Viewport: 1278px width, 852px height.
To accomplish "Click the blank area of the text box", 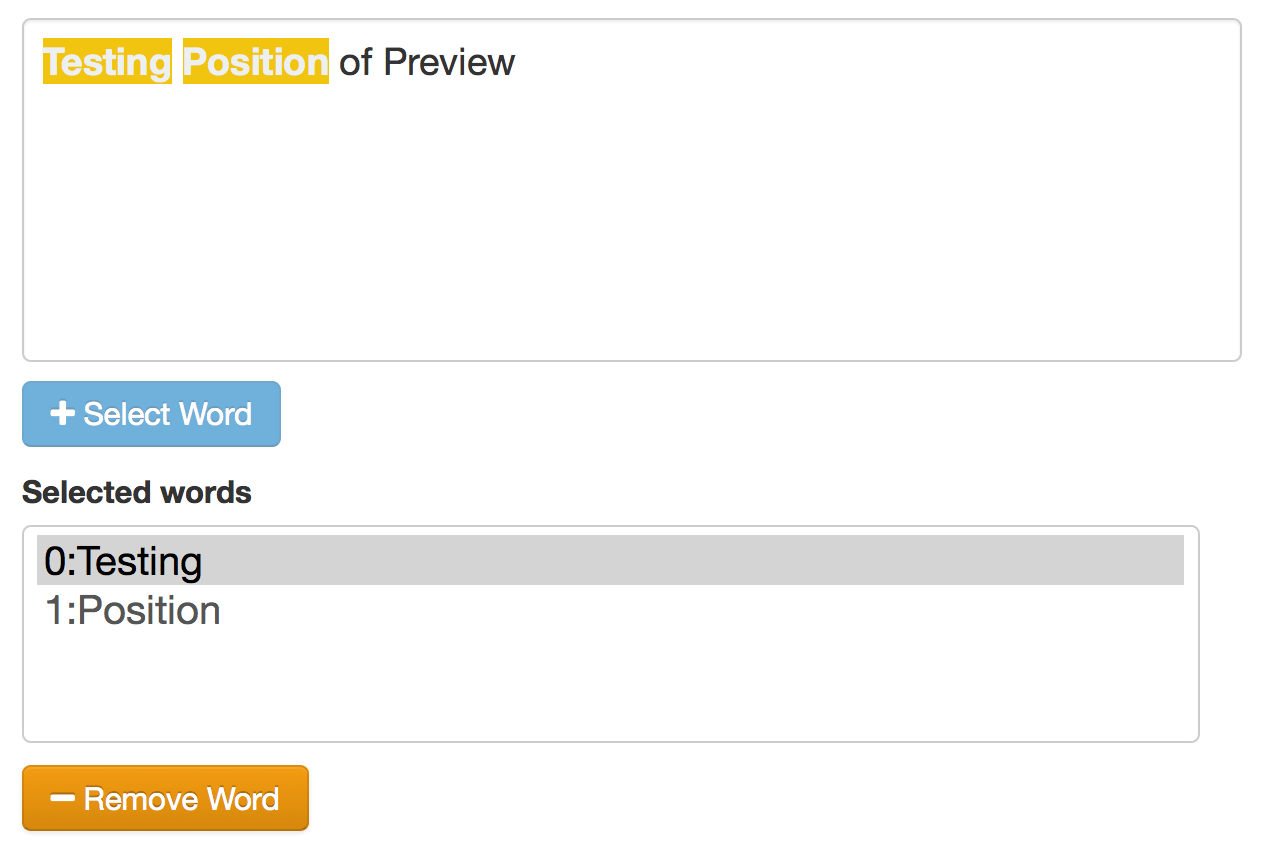I will pos(630,220).
